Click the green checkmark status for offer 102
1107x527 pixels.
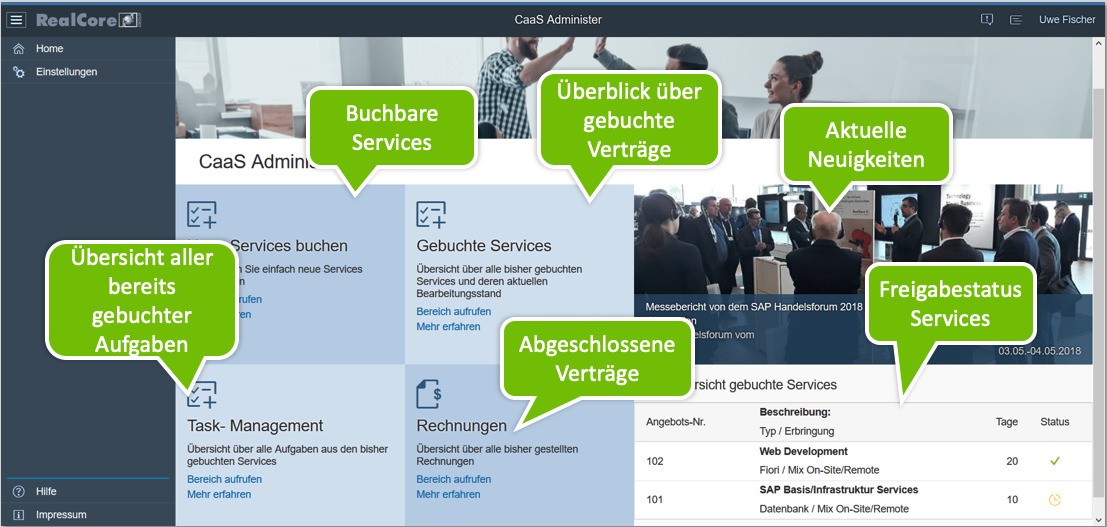point(1053,461)
